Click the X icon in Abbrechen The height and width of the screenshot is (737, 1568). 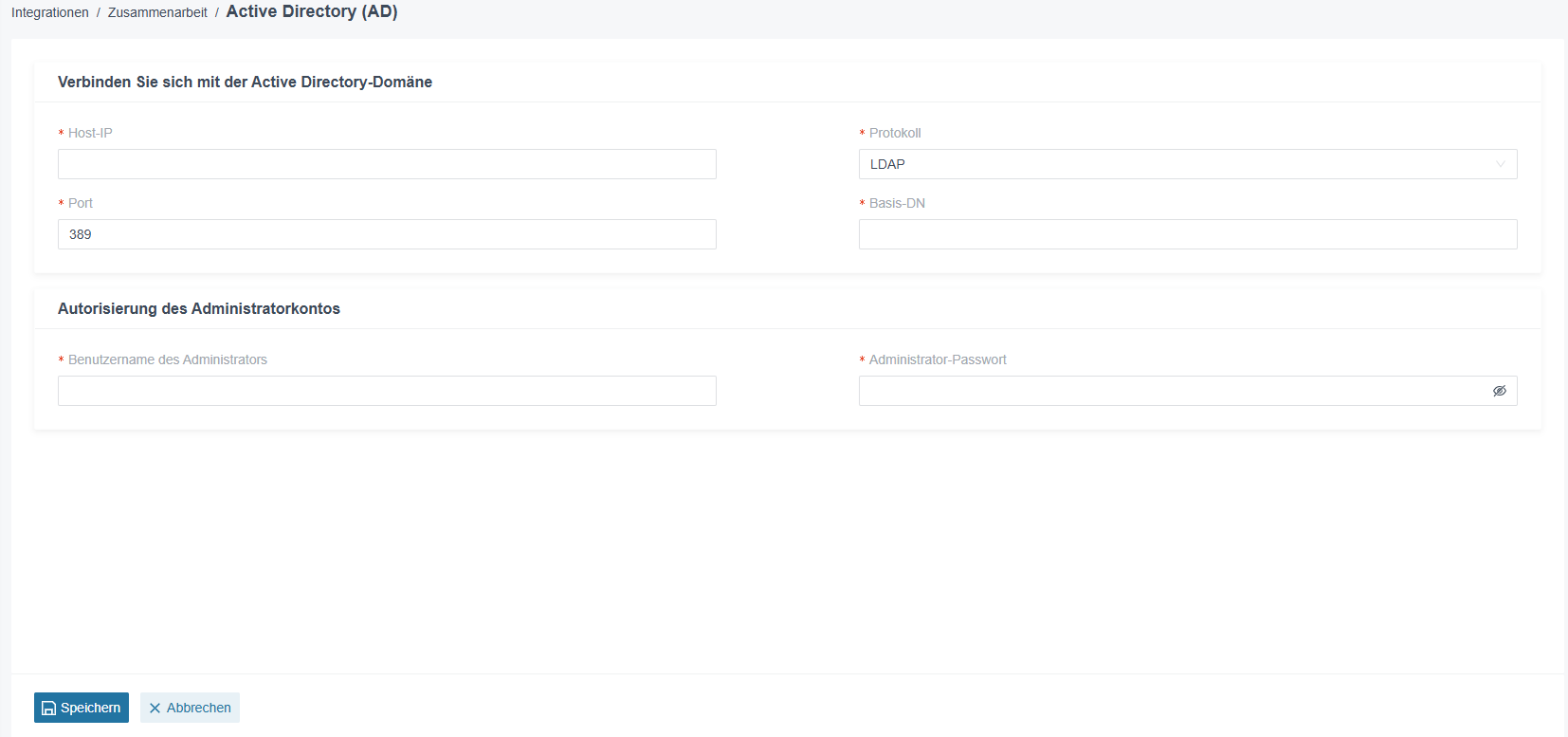point(155,709)
